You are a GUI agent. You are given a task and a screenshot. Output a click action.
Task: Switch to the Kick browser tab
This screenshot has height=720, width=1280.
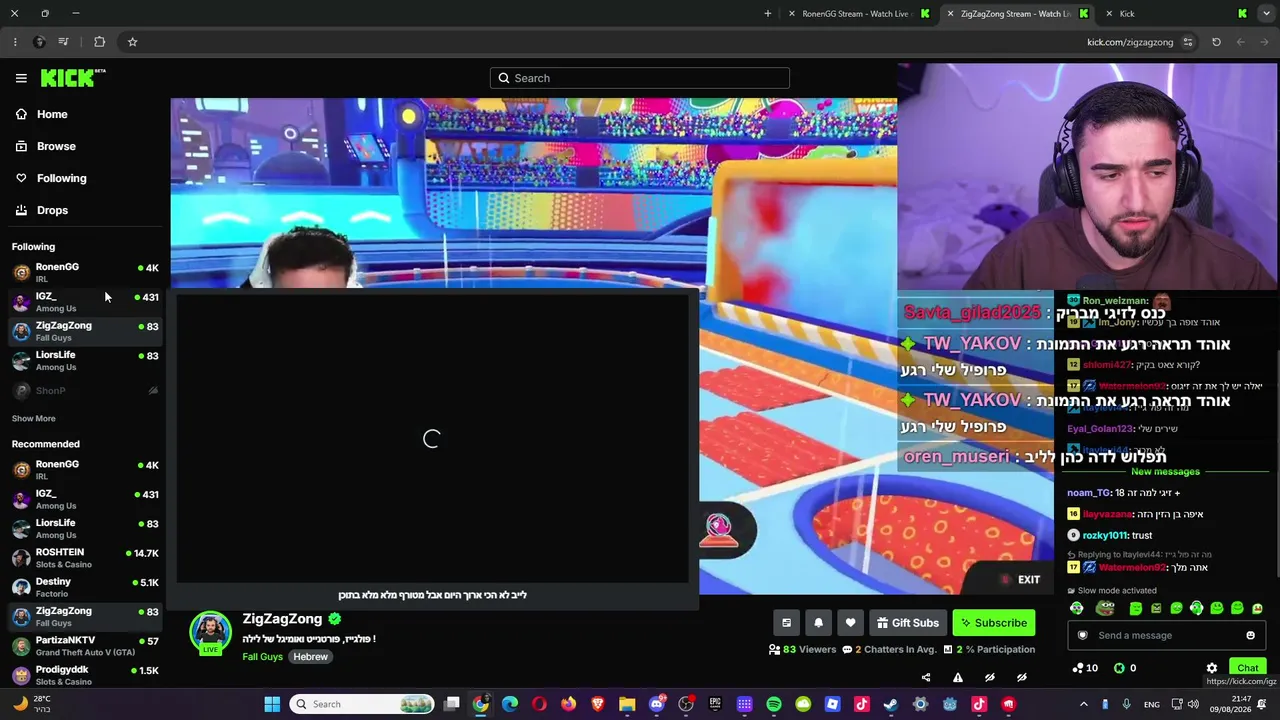[1176, 14]
